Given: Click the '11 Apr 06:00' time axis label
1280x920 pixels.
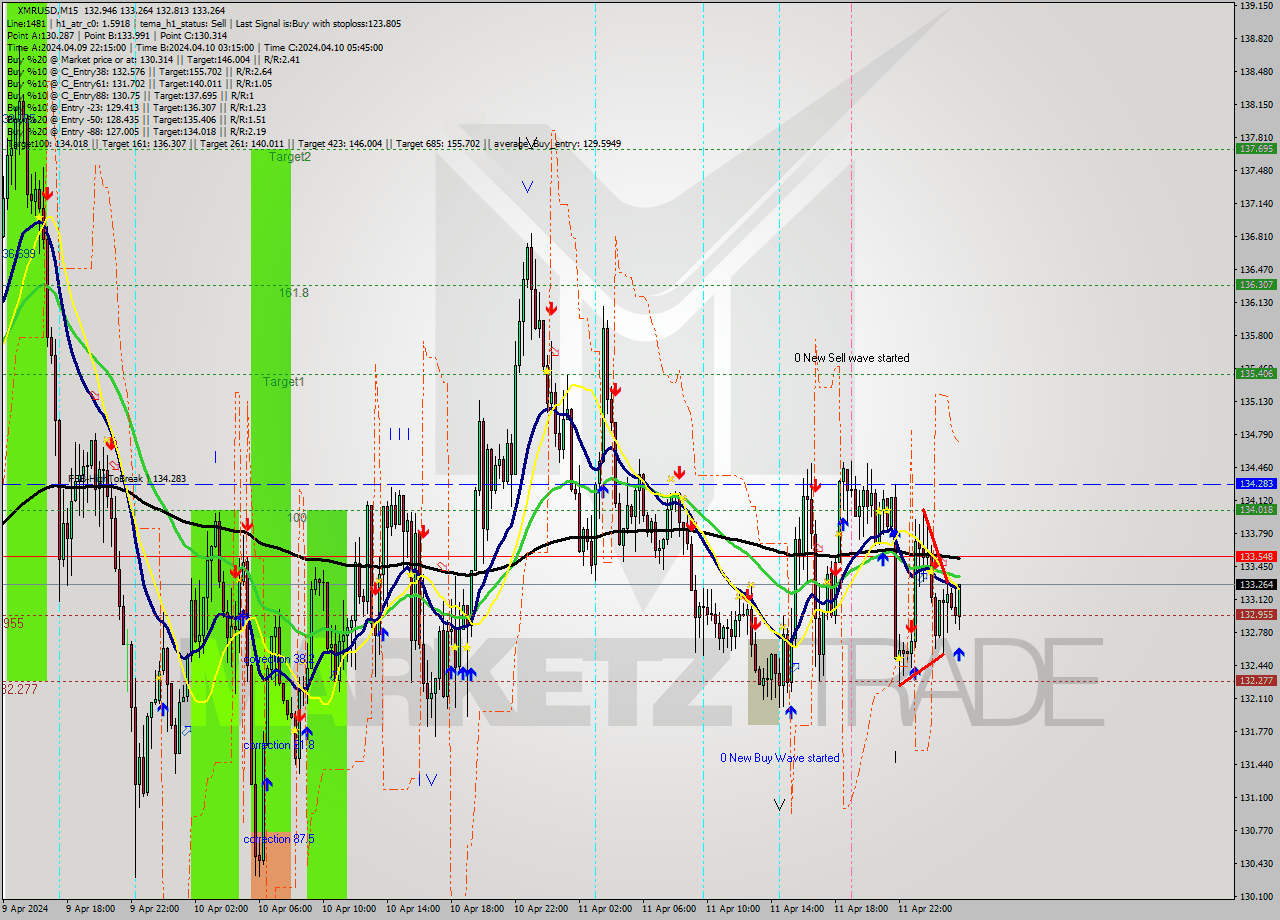Looking at the screenshot, I should [669, 909].
